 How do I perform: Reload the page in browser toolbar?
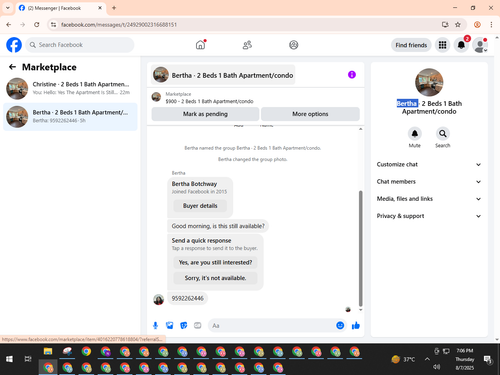(x=37, y=24)
